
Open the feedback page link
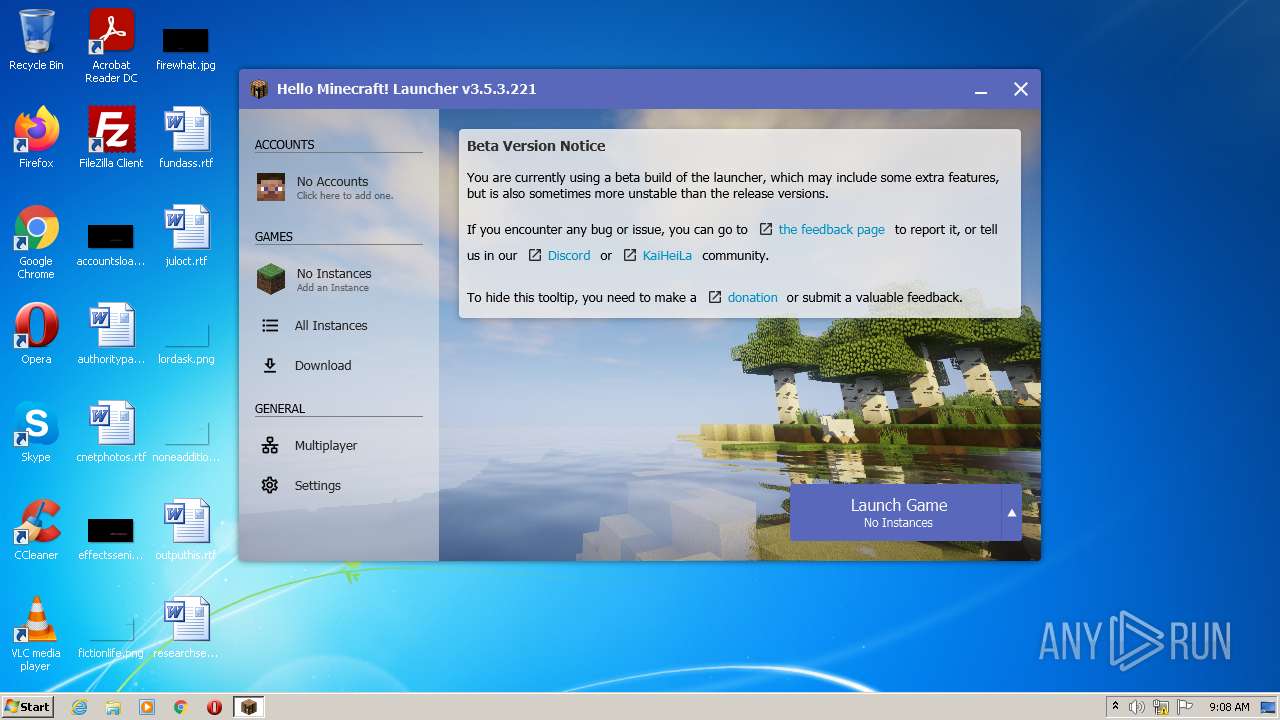pyautogui.click(x=831, y=229)
